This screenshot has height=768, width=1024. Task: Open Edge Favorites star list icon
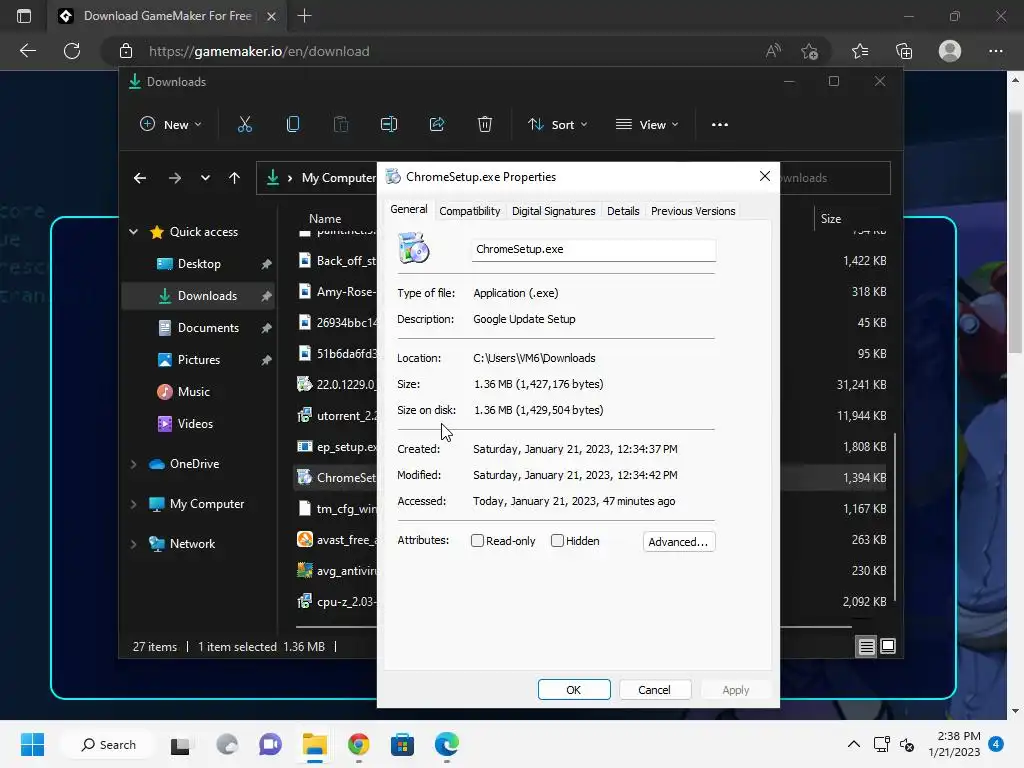(x=860, y=51)
